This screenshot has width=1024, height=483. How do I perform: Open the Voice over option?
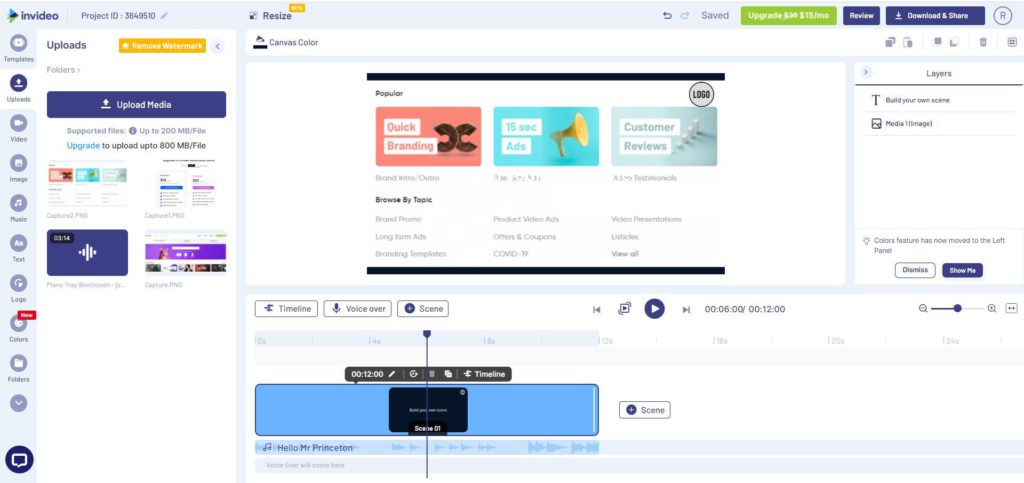pos(358,309)
